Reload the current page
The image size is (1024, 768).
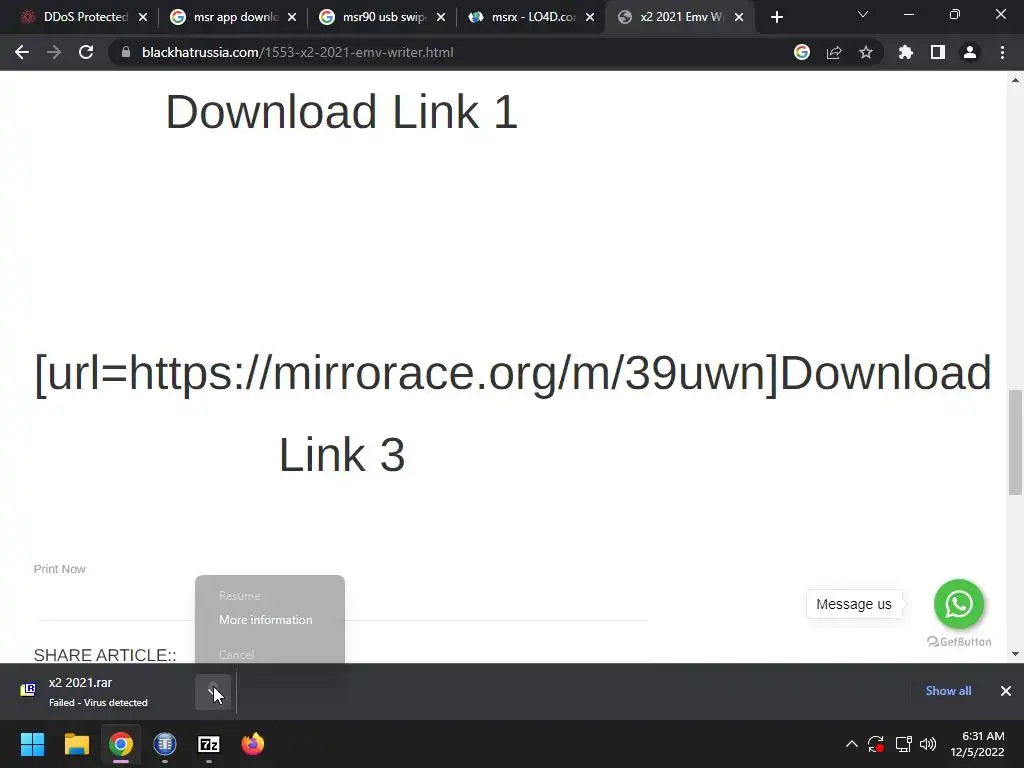(86, 52)
